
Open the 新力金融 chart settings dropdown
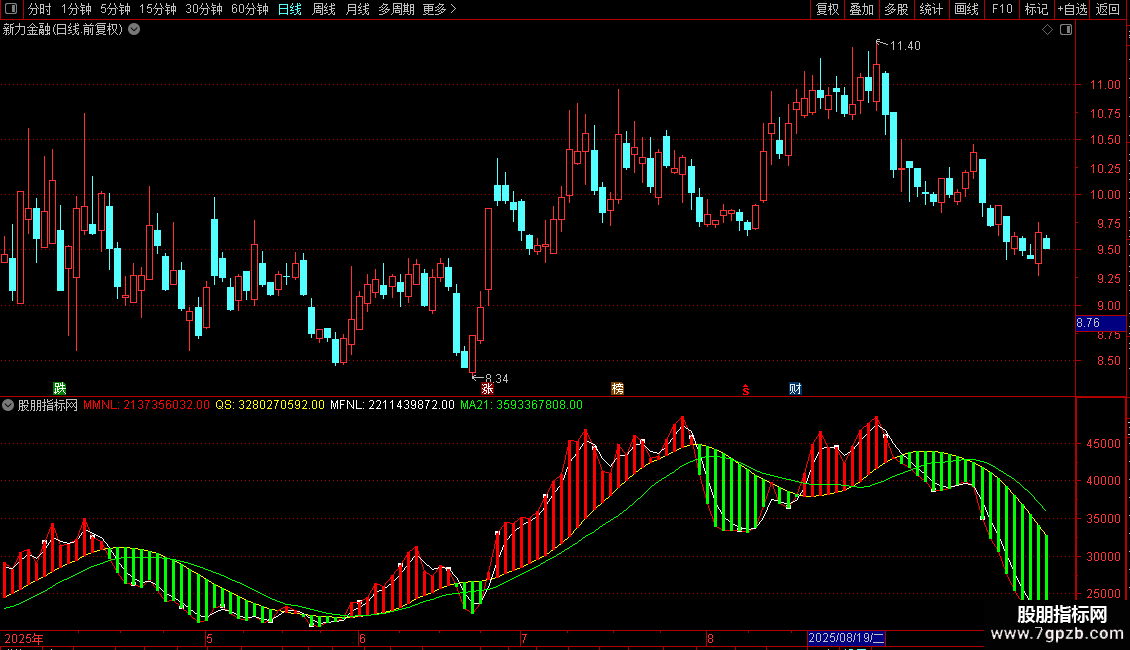click(x=134, y=30)
